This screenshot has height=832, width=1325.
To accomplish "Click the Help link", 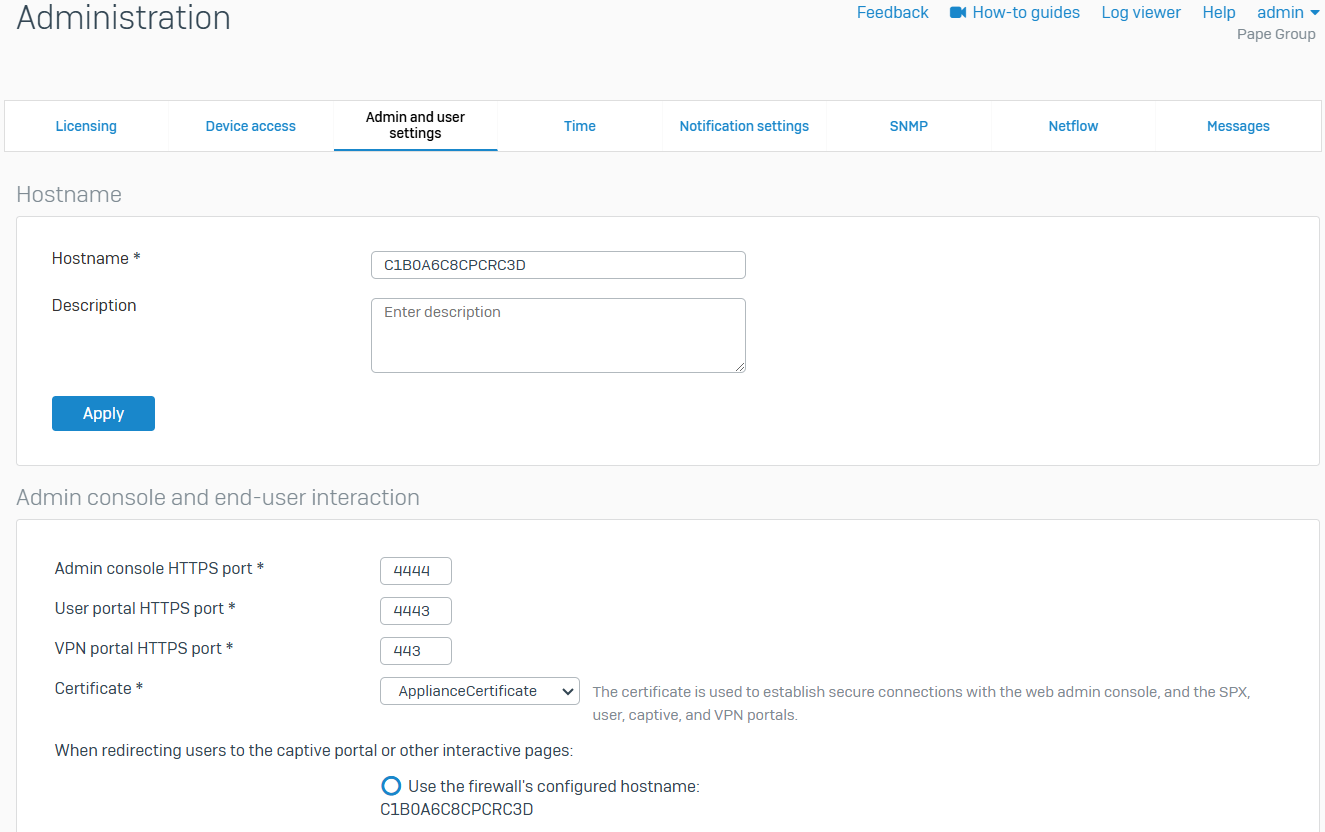I will coord(1219,13).
